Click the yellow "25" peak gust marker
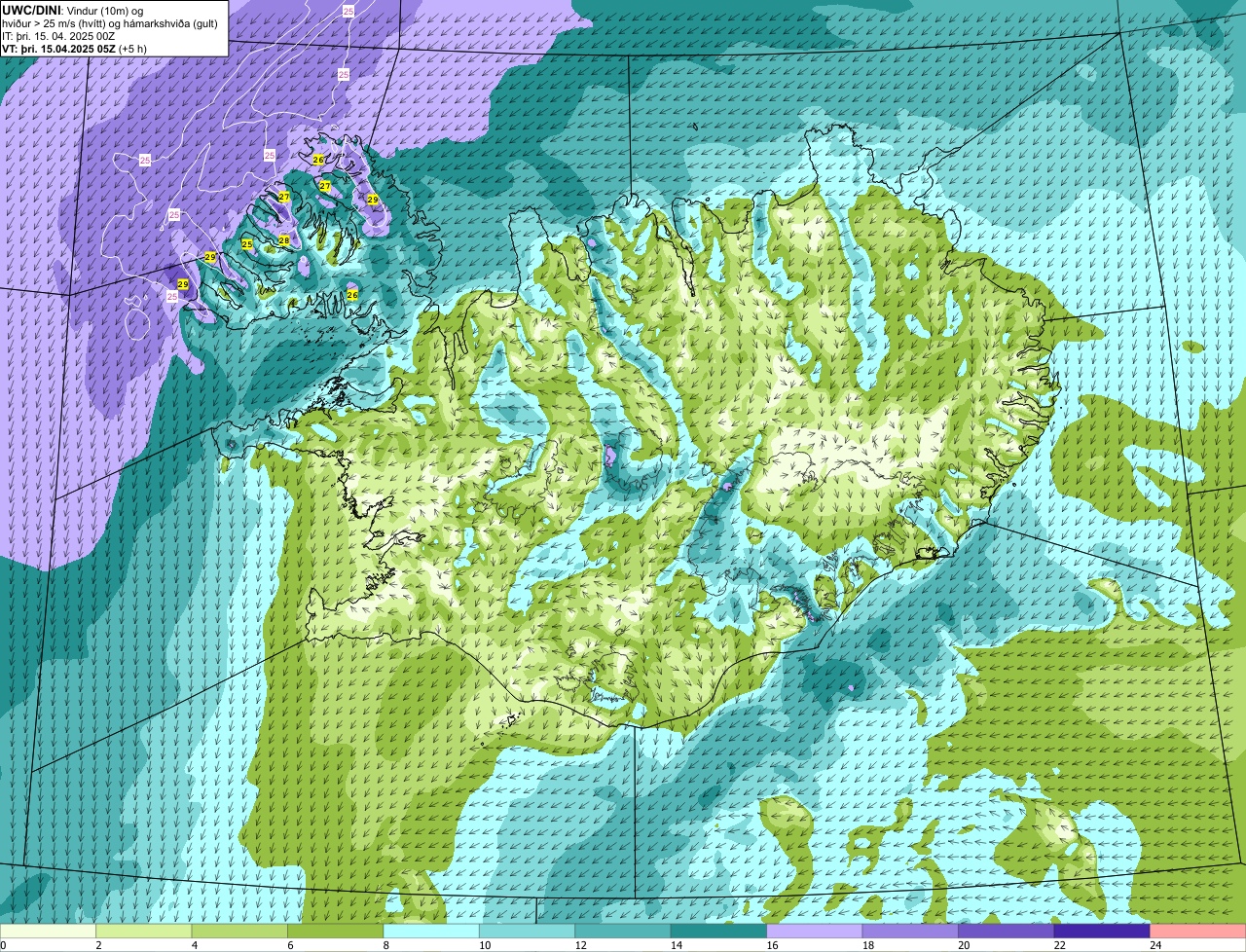This screenshot has height=952, width=1246. point(247,244)
